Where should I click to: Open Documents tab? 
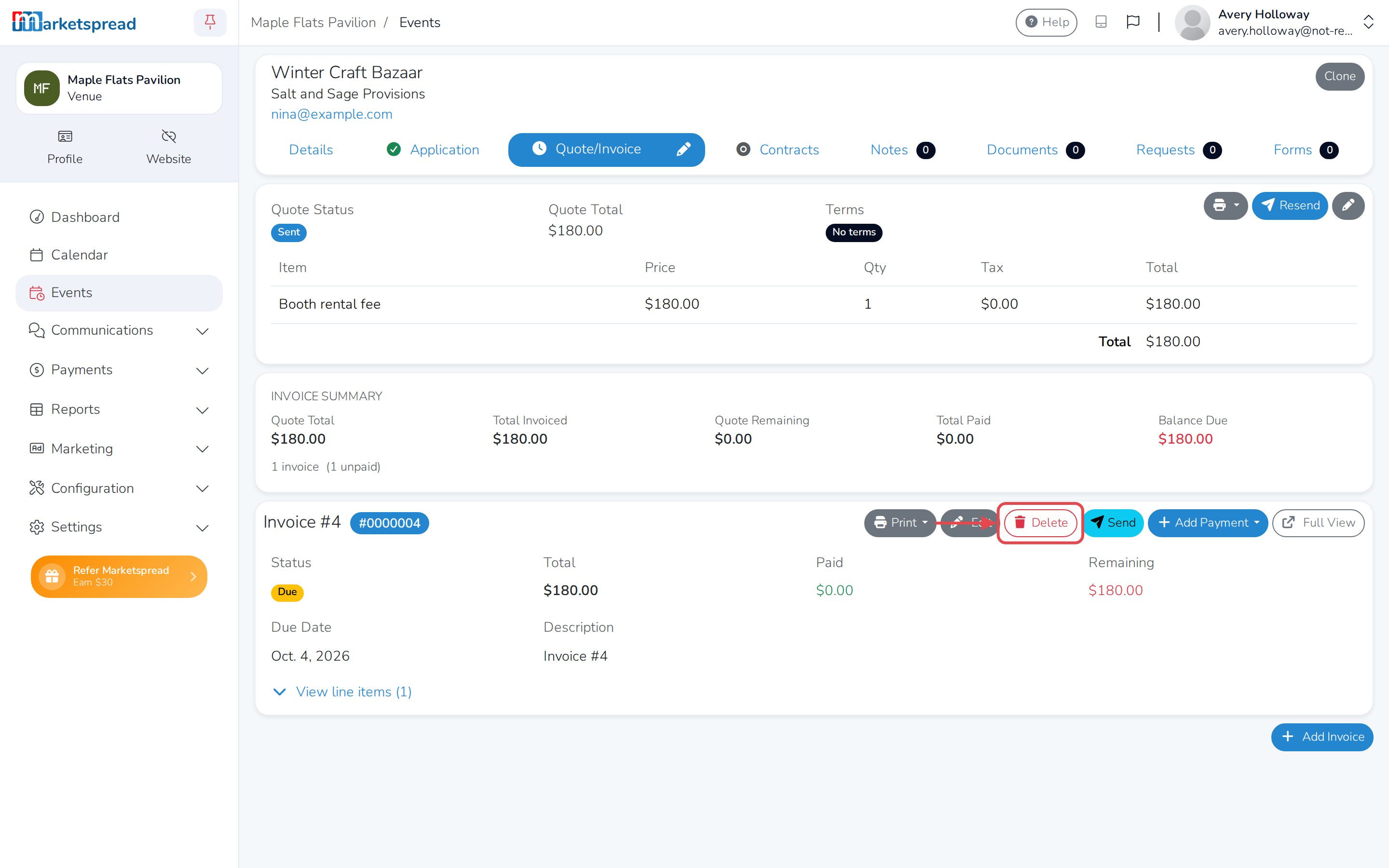point(1035,150)
